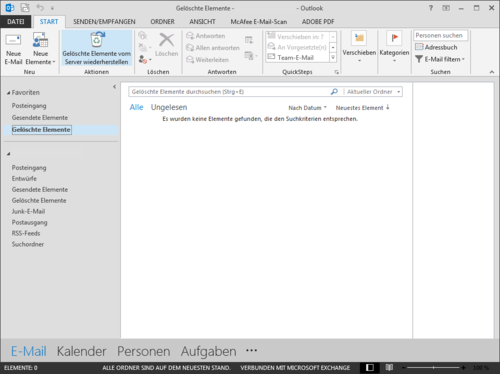This screenshot has height=374, width=500.
Task: Open the Neue Elemente menu button
Action: (40, 49)
